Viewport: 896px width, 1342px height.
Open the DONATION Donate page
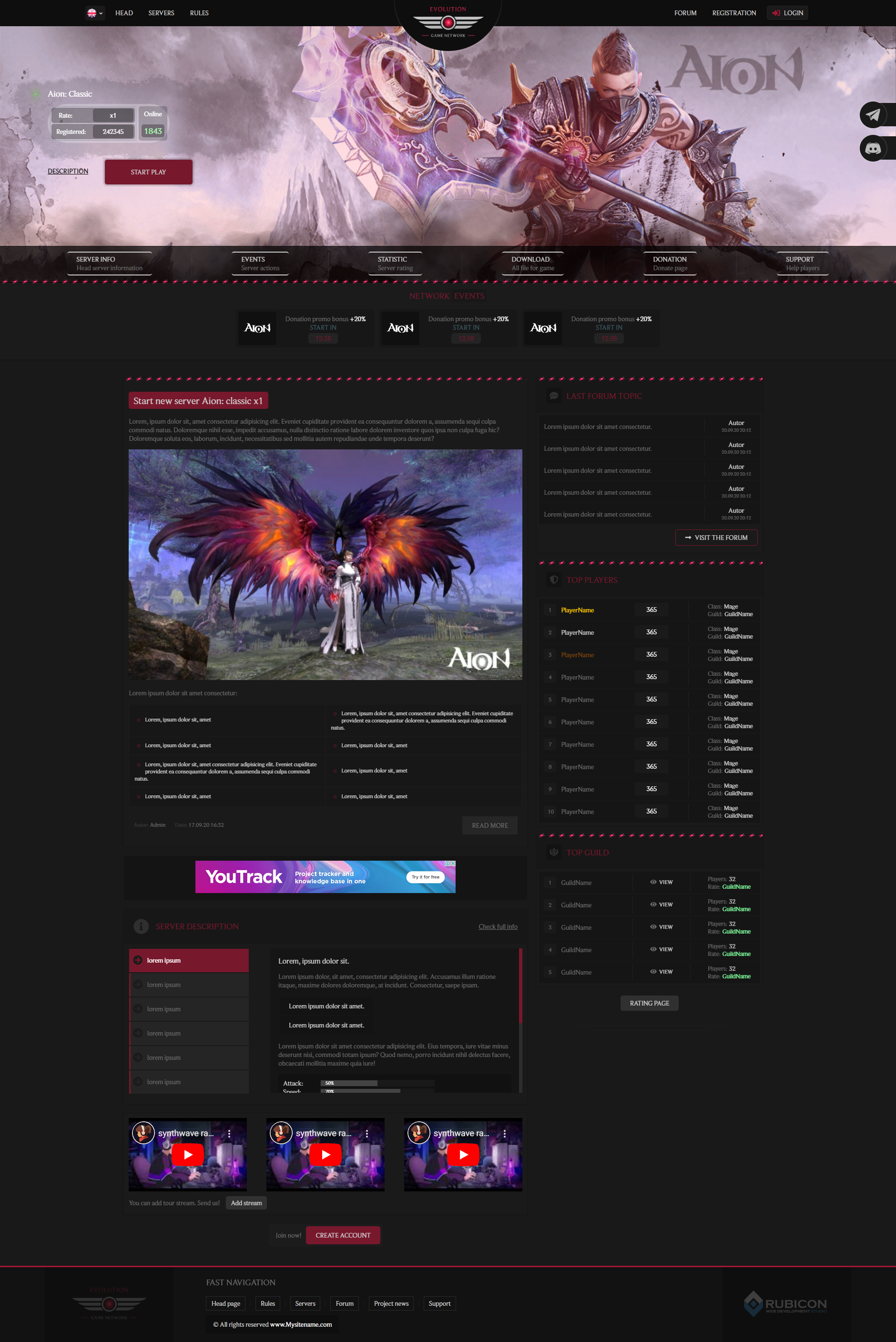coord(670,264)
